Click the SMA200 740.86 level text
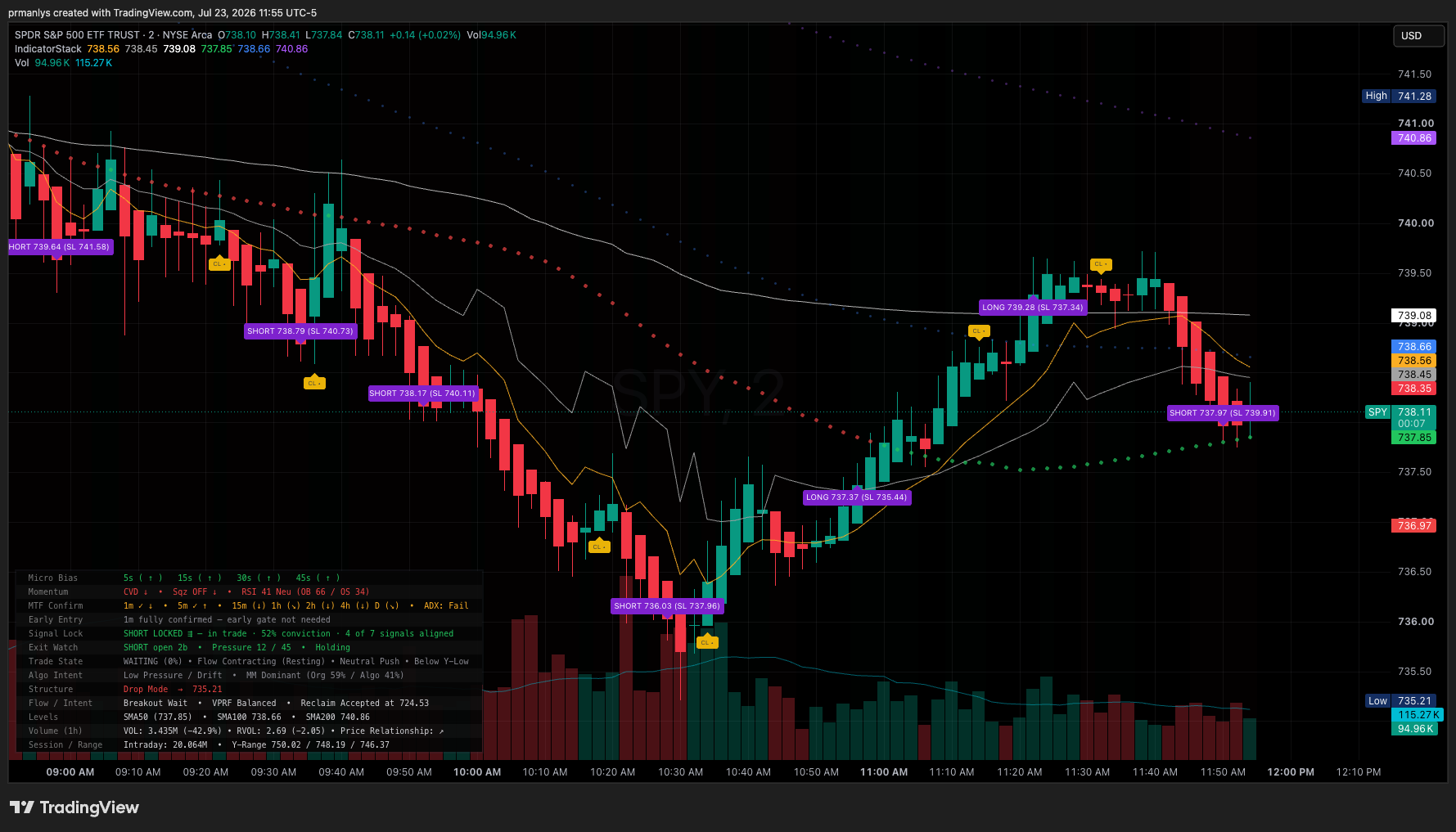 click(337, 717)
